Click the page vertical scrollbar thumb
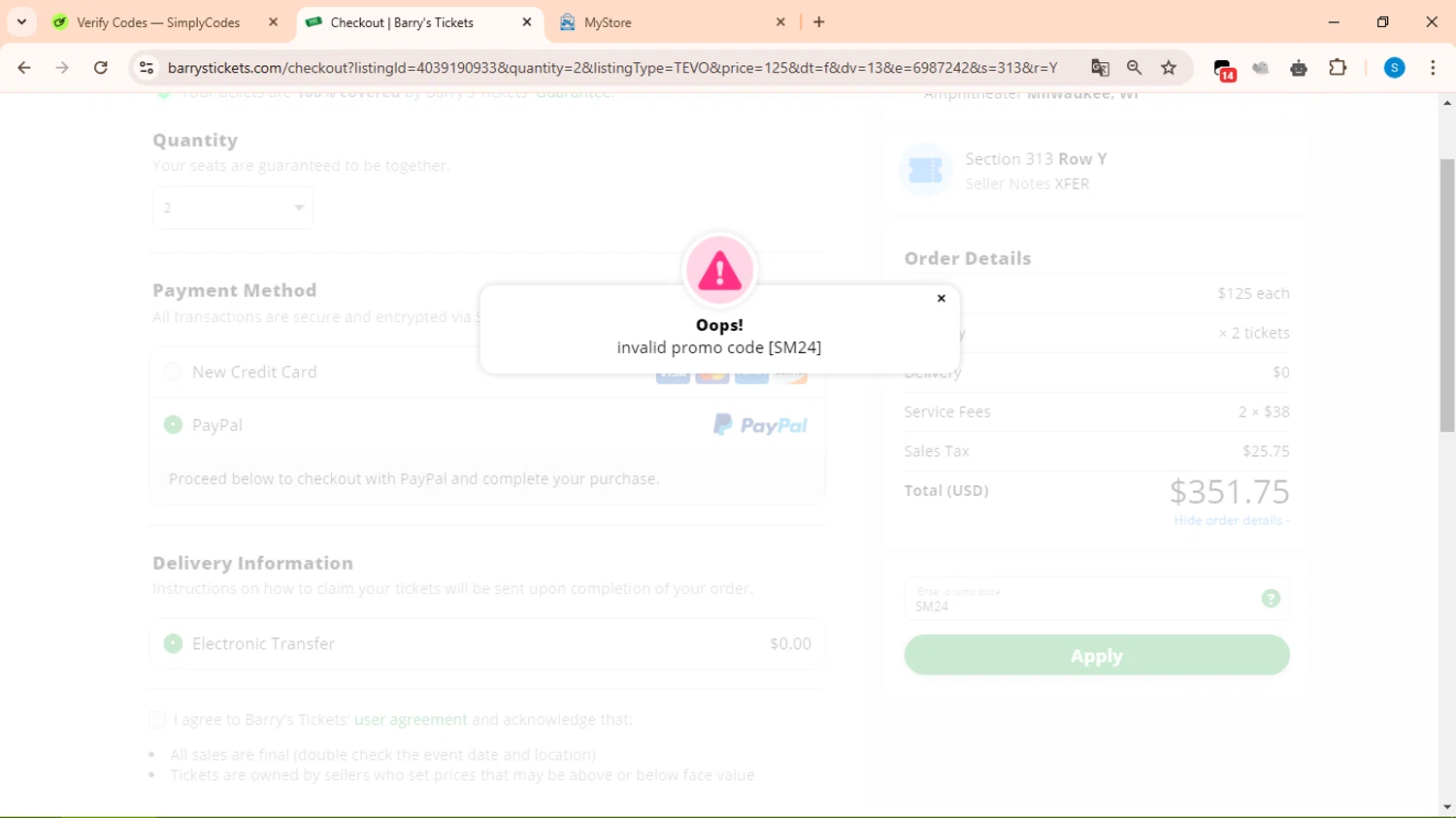This screenshot has width=1456, height=818. click(1447, 296)
